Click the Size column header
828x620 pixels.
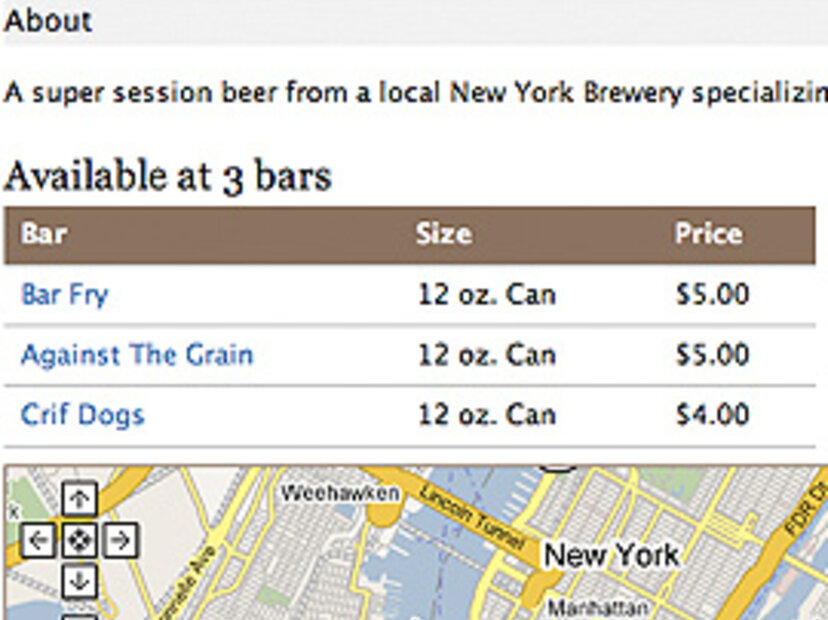coord(443,234)
